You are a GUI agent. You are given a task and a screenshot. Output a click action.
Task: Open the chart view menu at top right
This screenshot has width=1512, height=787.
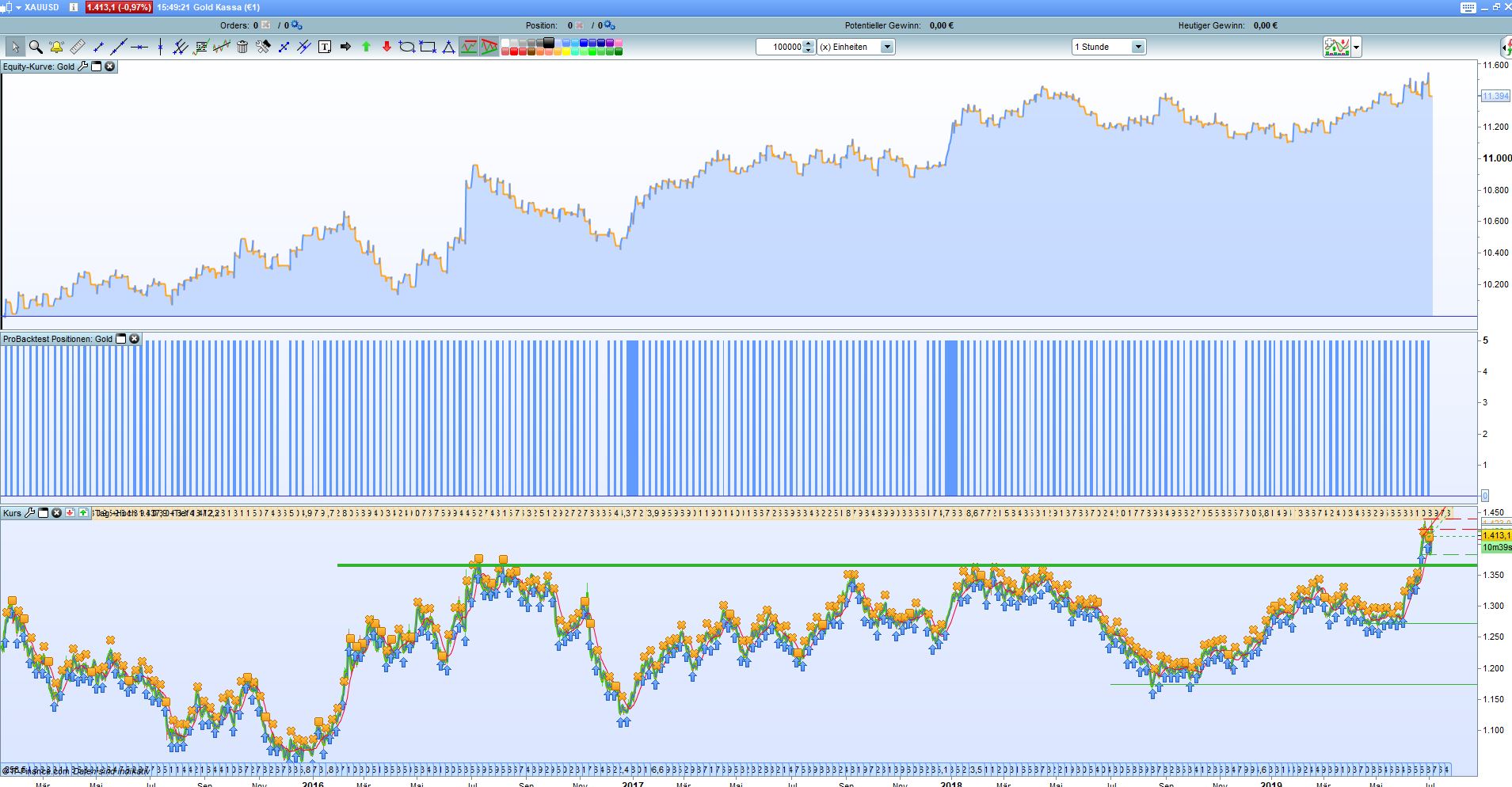(1357, 47)
